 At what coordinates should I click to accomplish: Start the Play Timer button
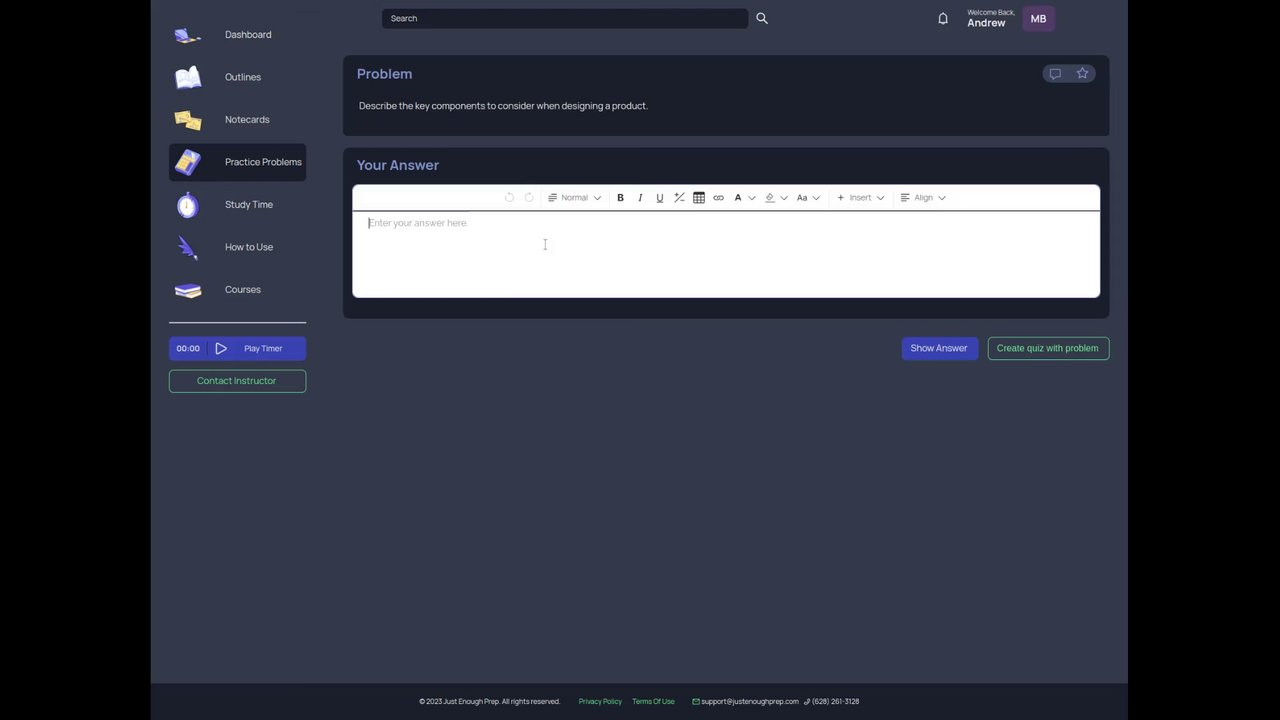[237, 348]
